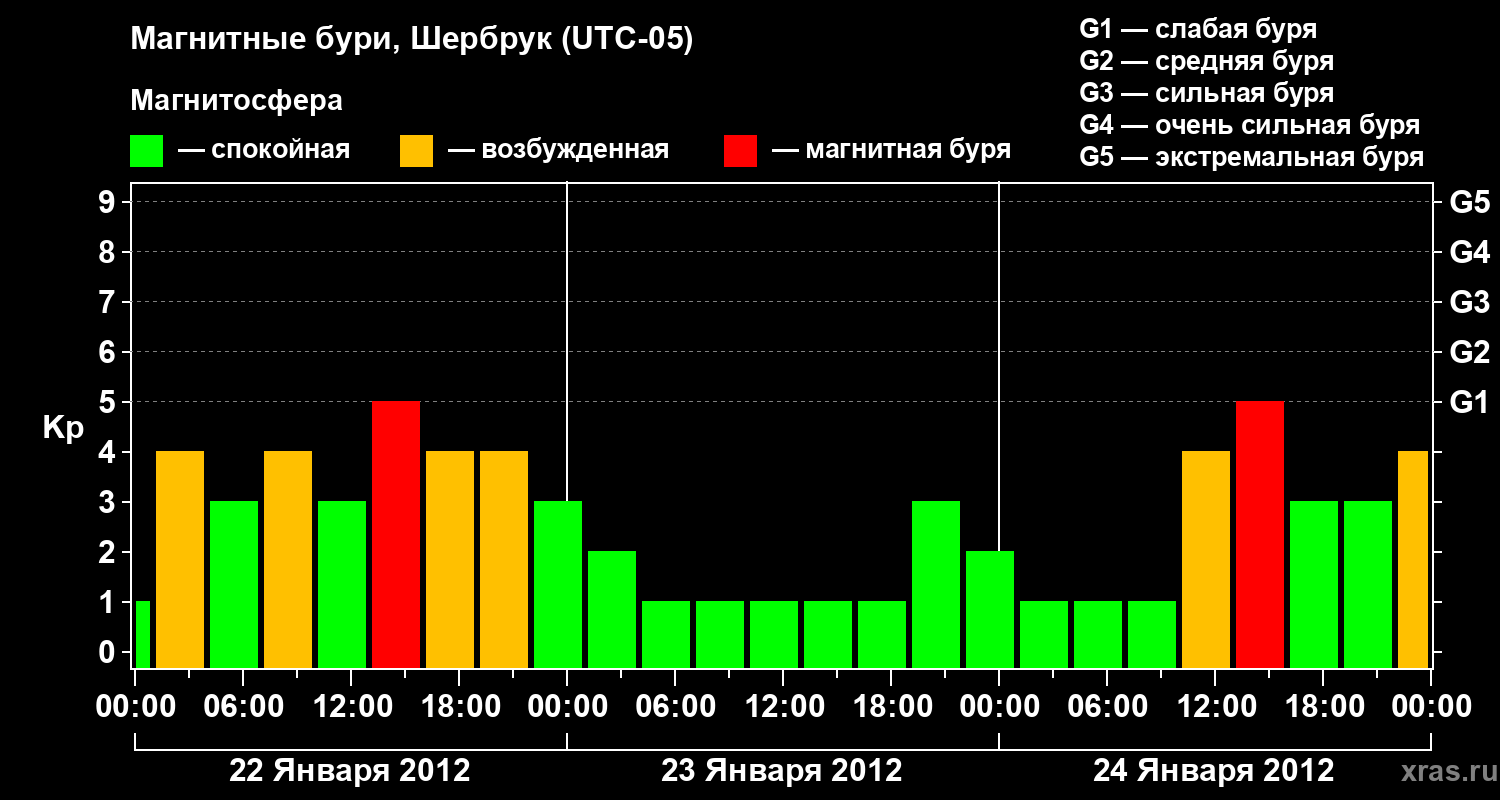The image size is (1500, 800).
Task: Click the '22 Января 2012' date label
Action: [350, 771]
